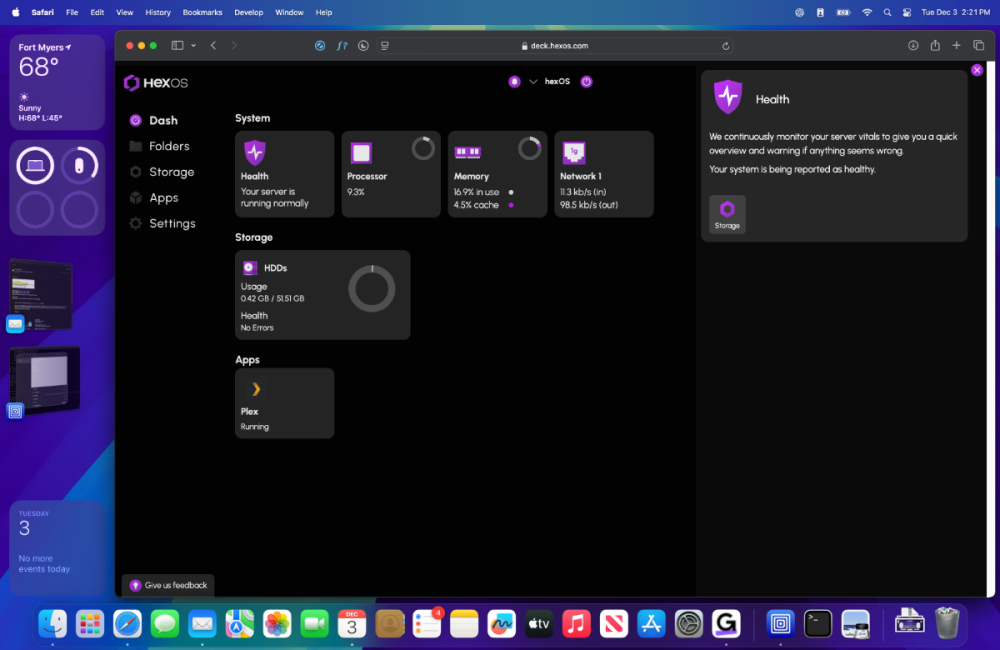Select Apps in the left navigation
The image size is (1000, 650).
pos(163,198)
